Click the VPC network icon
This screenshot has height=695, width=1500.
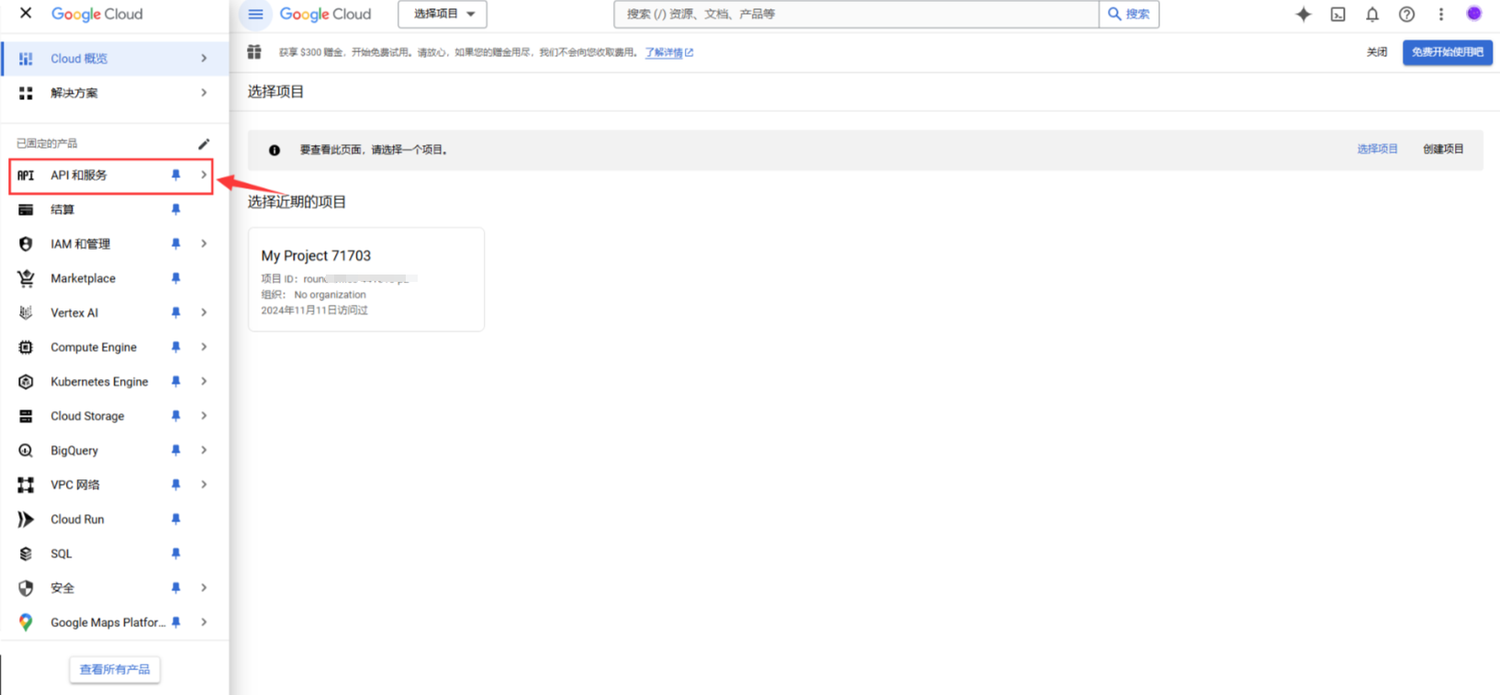26,485
